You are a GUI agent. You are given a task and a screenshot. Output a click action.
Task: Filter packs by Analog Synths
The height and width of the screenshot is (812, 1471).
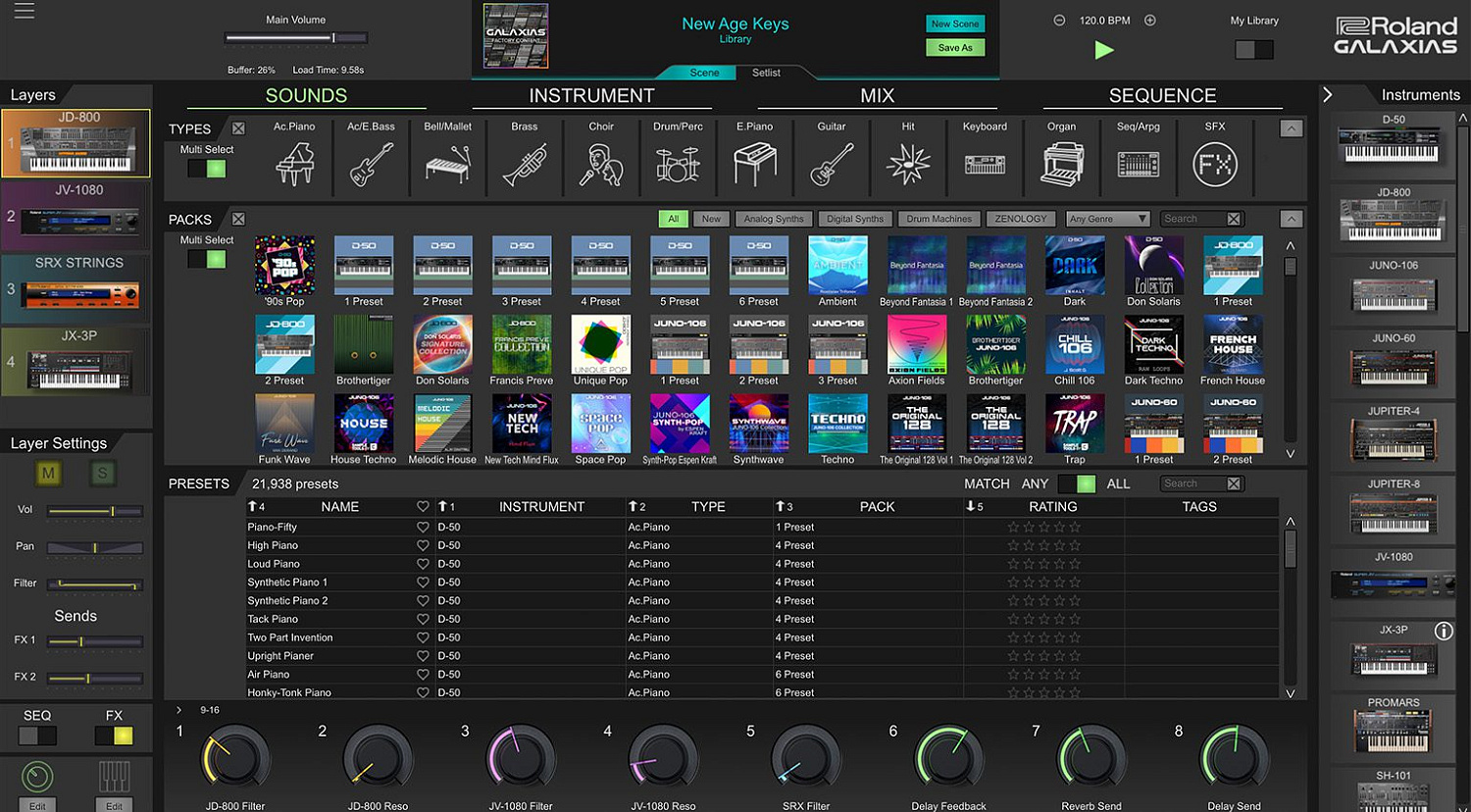pos(773,219)
